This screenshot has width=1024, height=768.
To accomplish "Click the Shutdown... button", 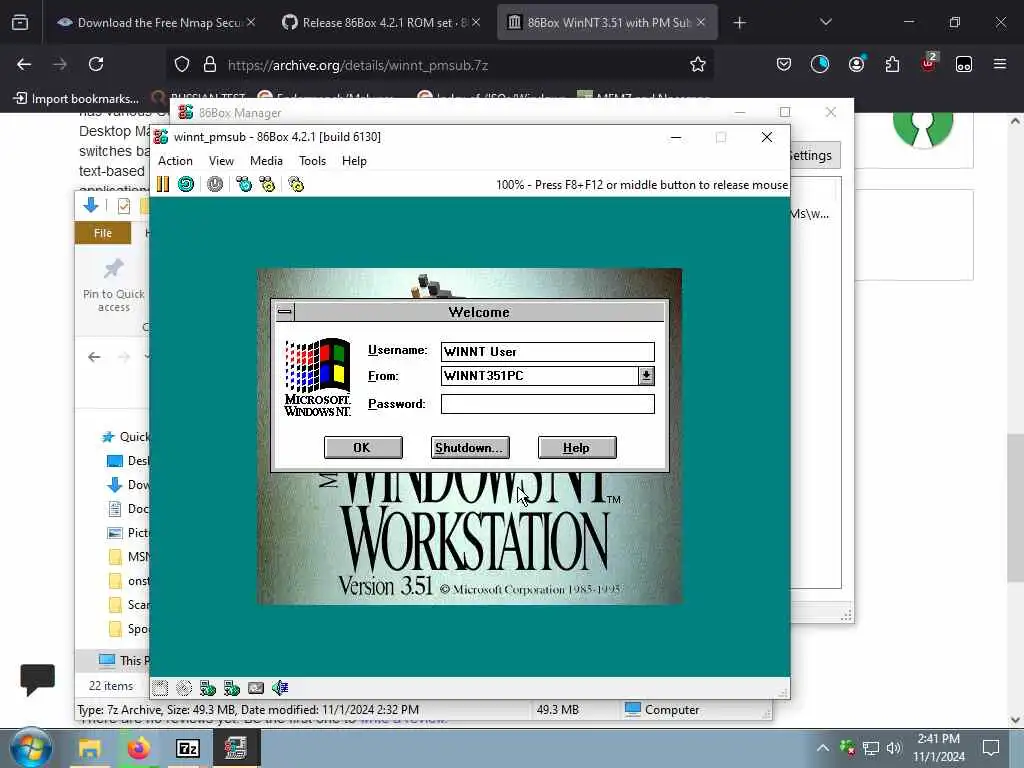I will (x=470, y=447).
